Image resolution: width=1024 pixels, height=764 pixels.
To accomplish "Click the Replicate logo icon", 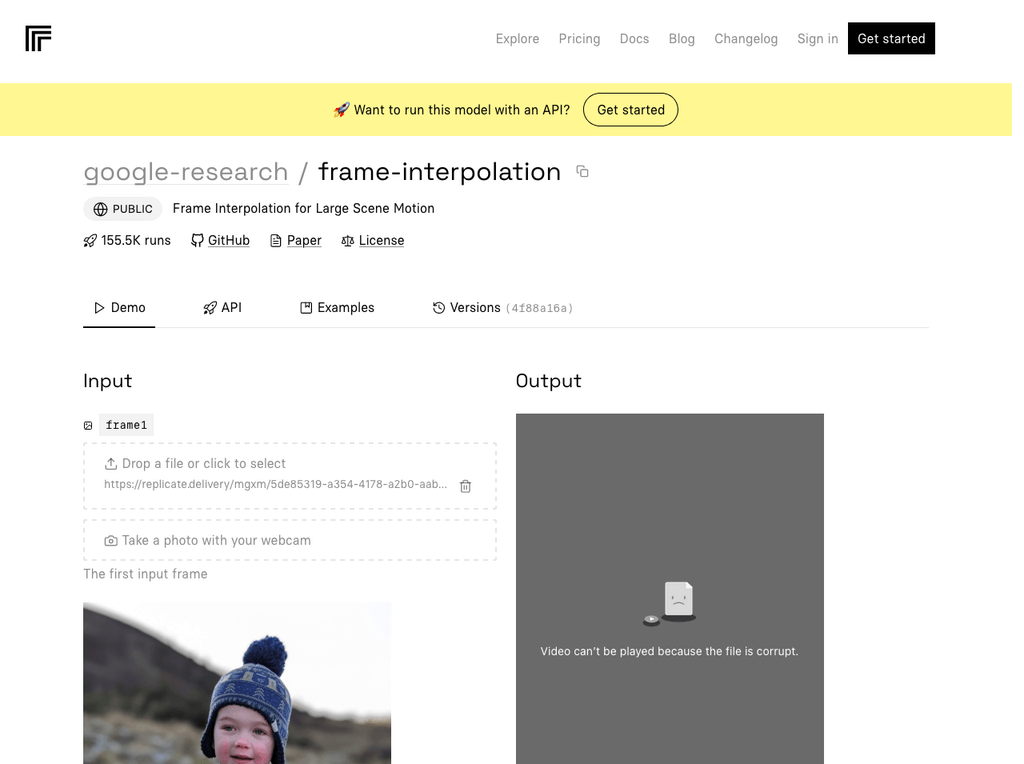I will (38, 39).
